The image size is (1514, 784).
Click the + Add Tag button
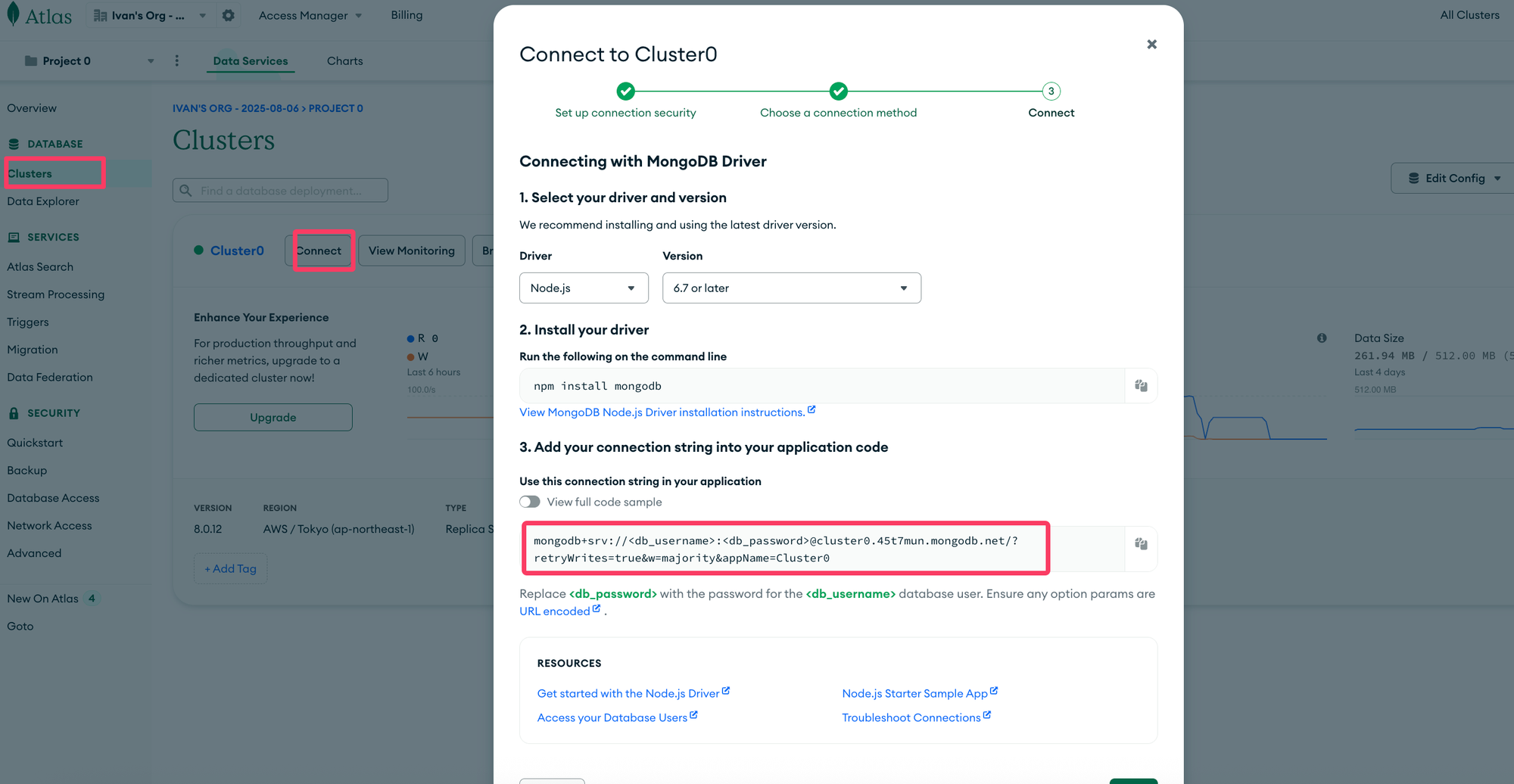231,568
